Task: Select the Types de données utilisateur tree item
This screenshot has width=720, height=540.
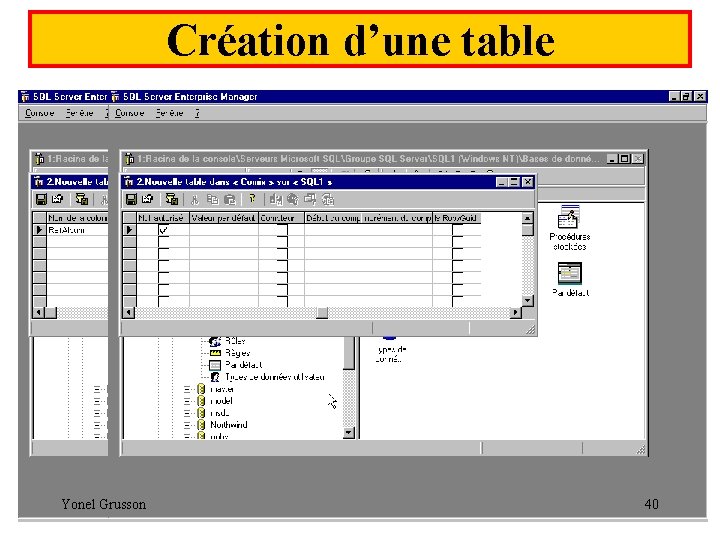Action: pos(274,377)
